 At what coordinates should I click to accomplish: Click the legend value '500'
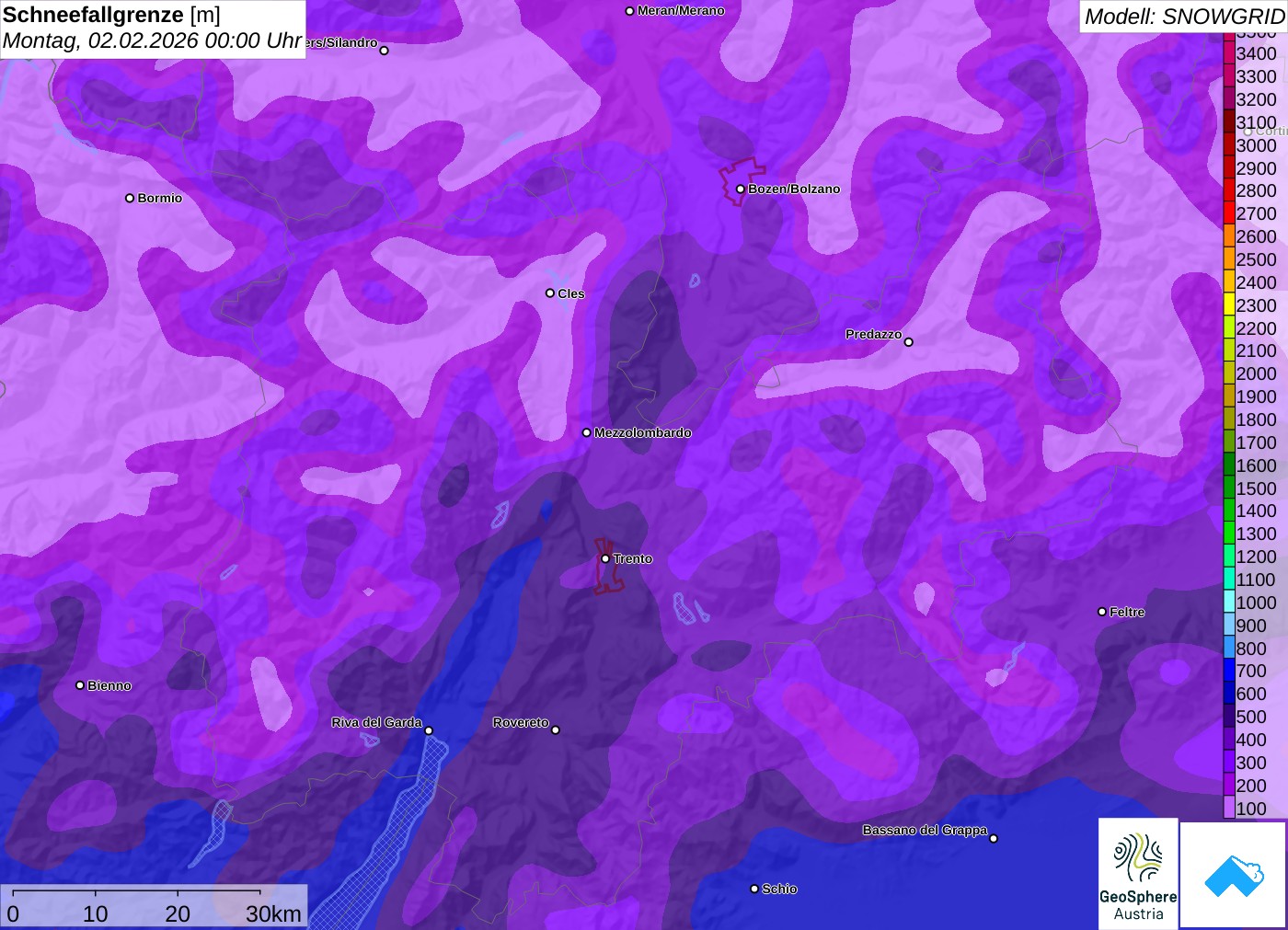pyautogui.click(x=1251, y=717)
